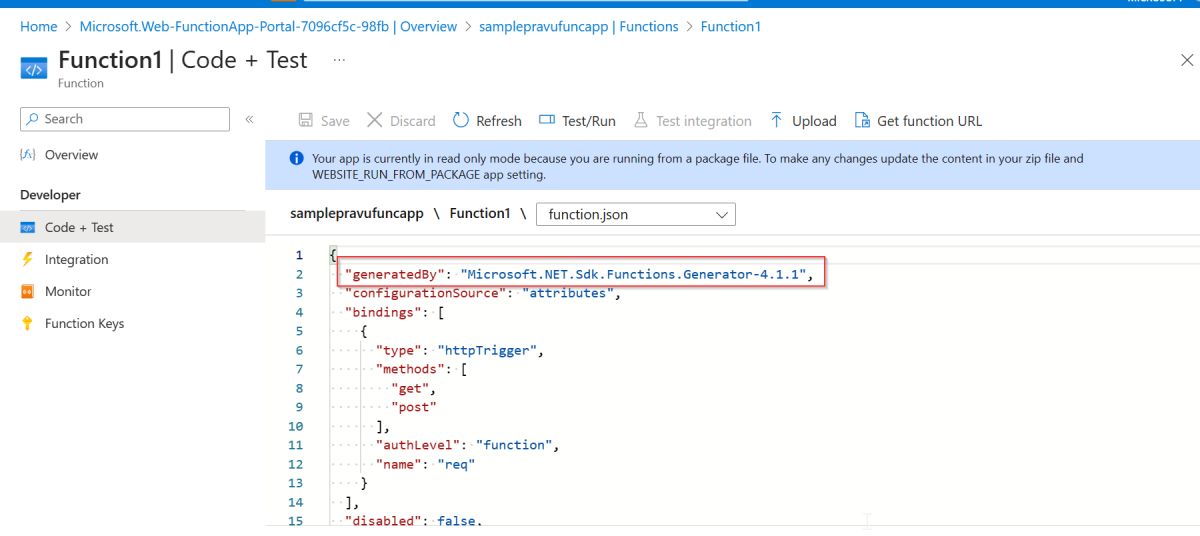This screenshot has width=1200, height=536.
Task: Focus the sidebar Search box
Action: 125,119
